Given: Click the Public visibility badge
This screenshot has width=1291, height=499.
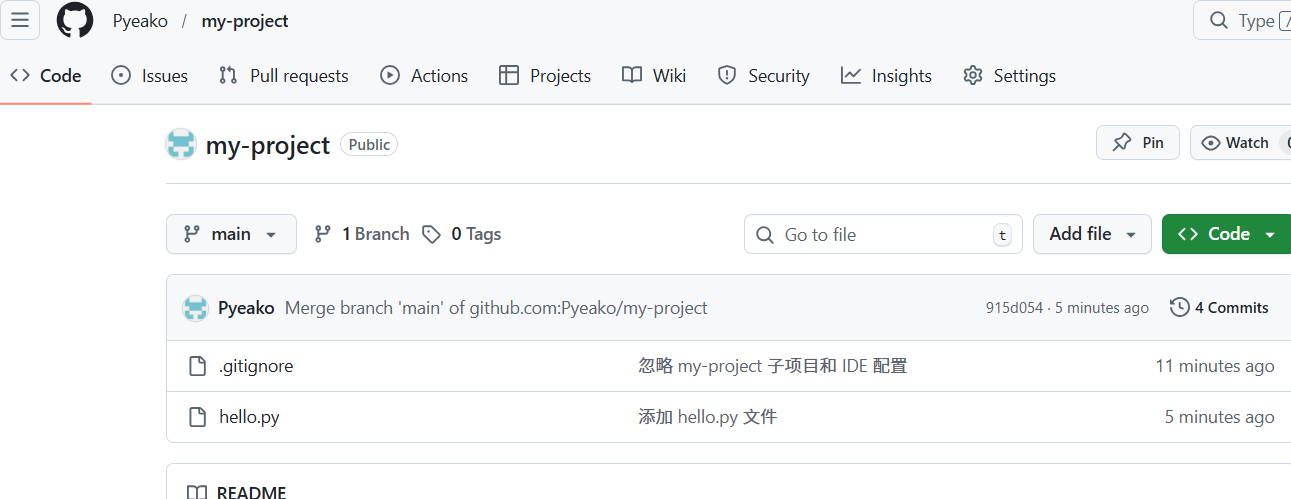Looking at the screenshot, I should pyautogui.click(x=369, y=144).
